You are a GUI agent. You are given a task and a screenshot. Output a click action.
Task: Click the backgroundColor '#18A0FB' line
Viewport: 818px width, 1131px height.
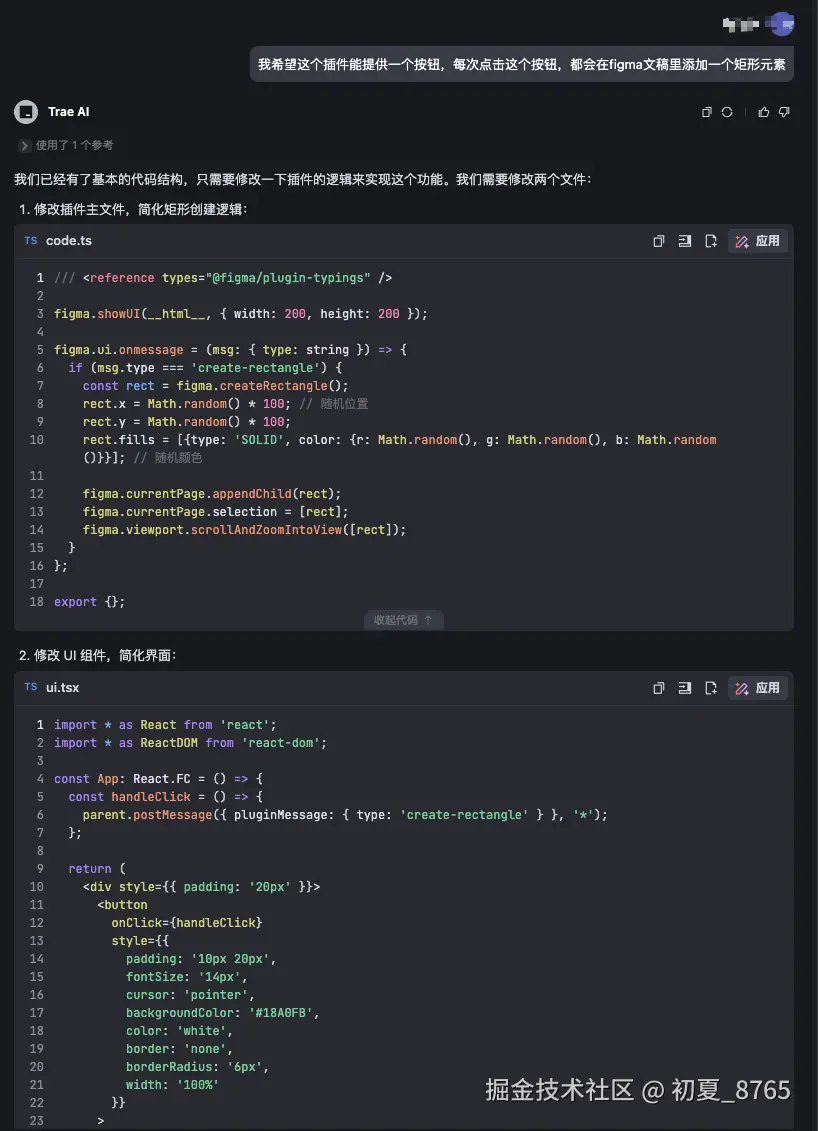222,1013
